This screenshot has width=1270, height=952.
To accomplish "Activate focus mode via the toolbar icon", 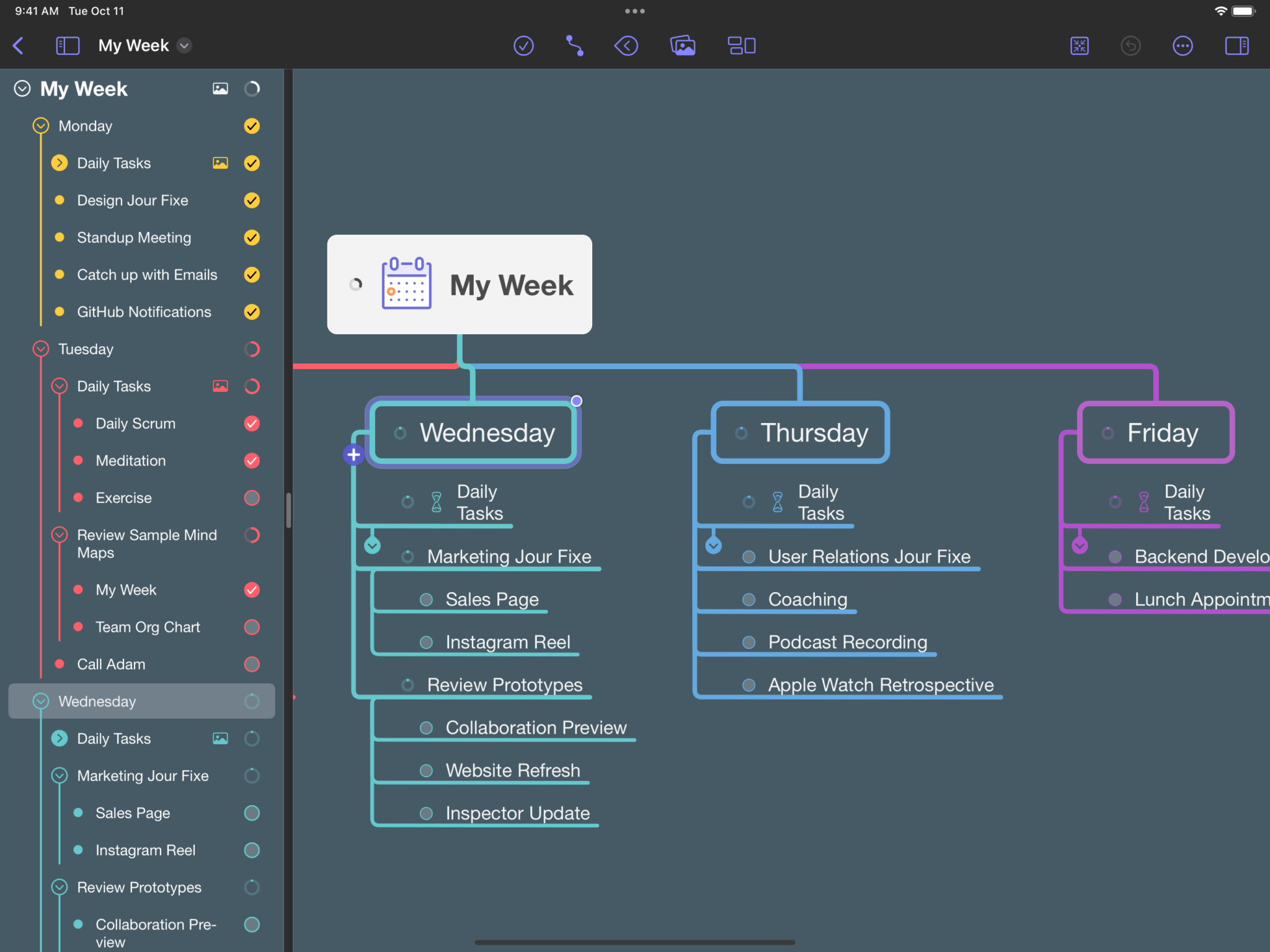I will tap(1079, 45).
